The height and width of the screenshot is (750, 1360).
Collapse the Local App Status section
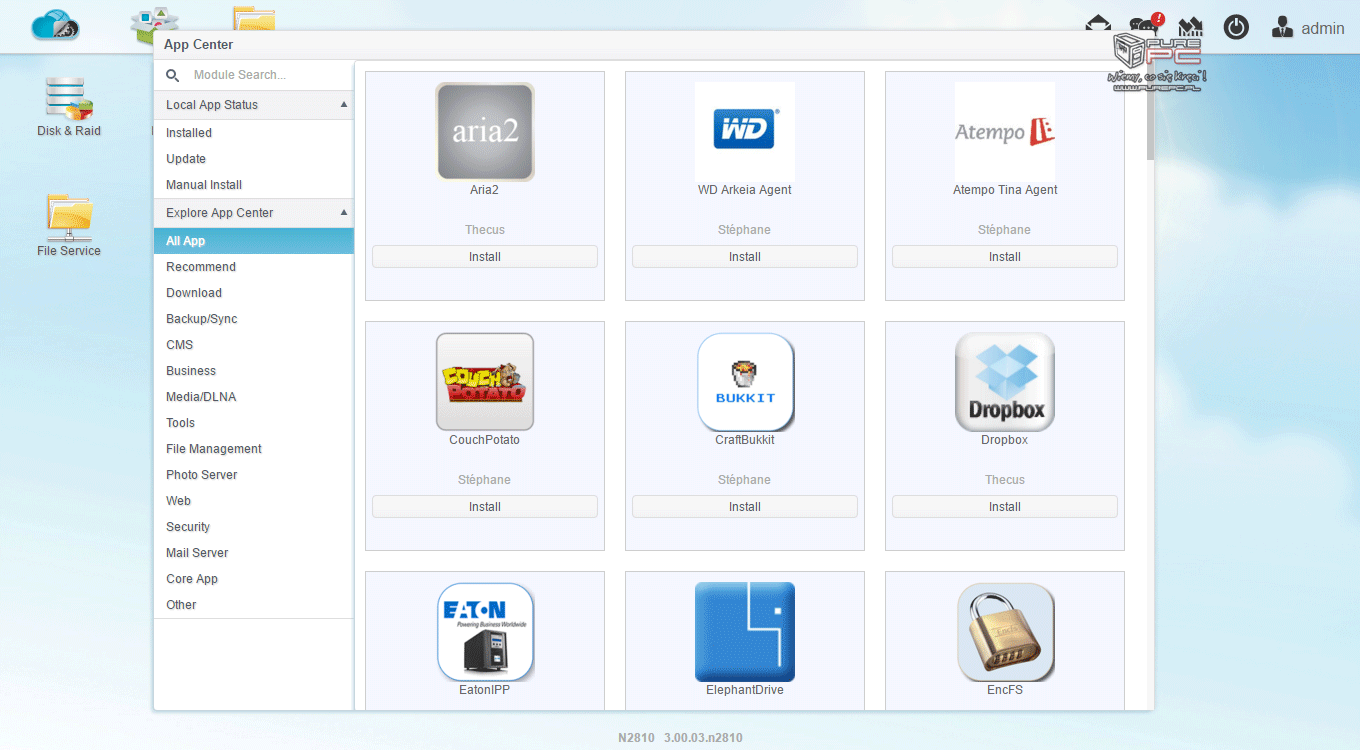point(343,105)
